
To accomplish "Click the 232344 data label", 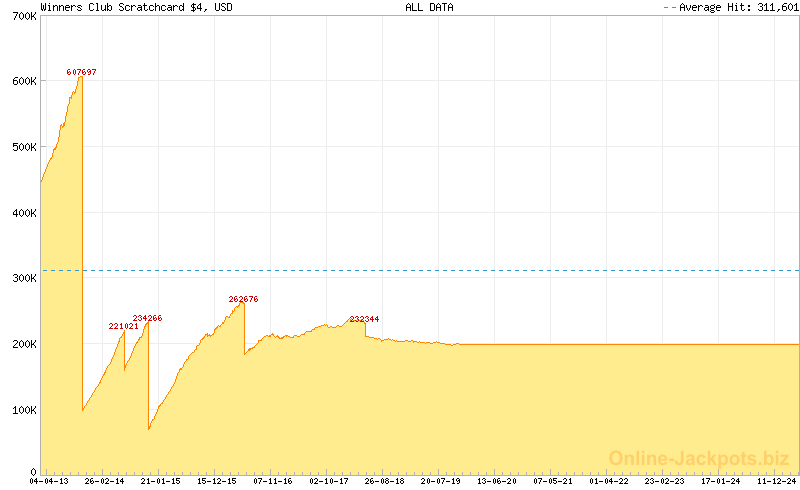I will (x=364, y=319).
